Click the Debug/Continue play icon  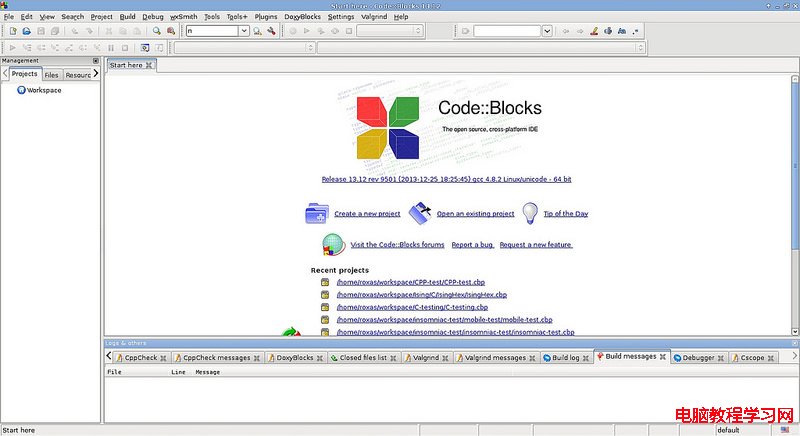click(13, 48)
